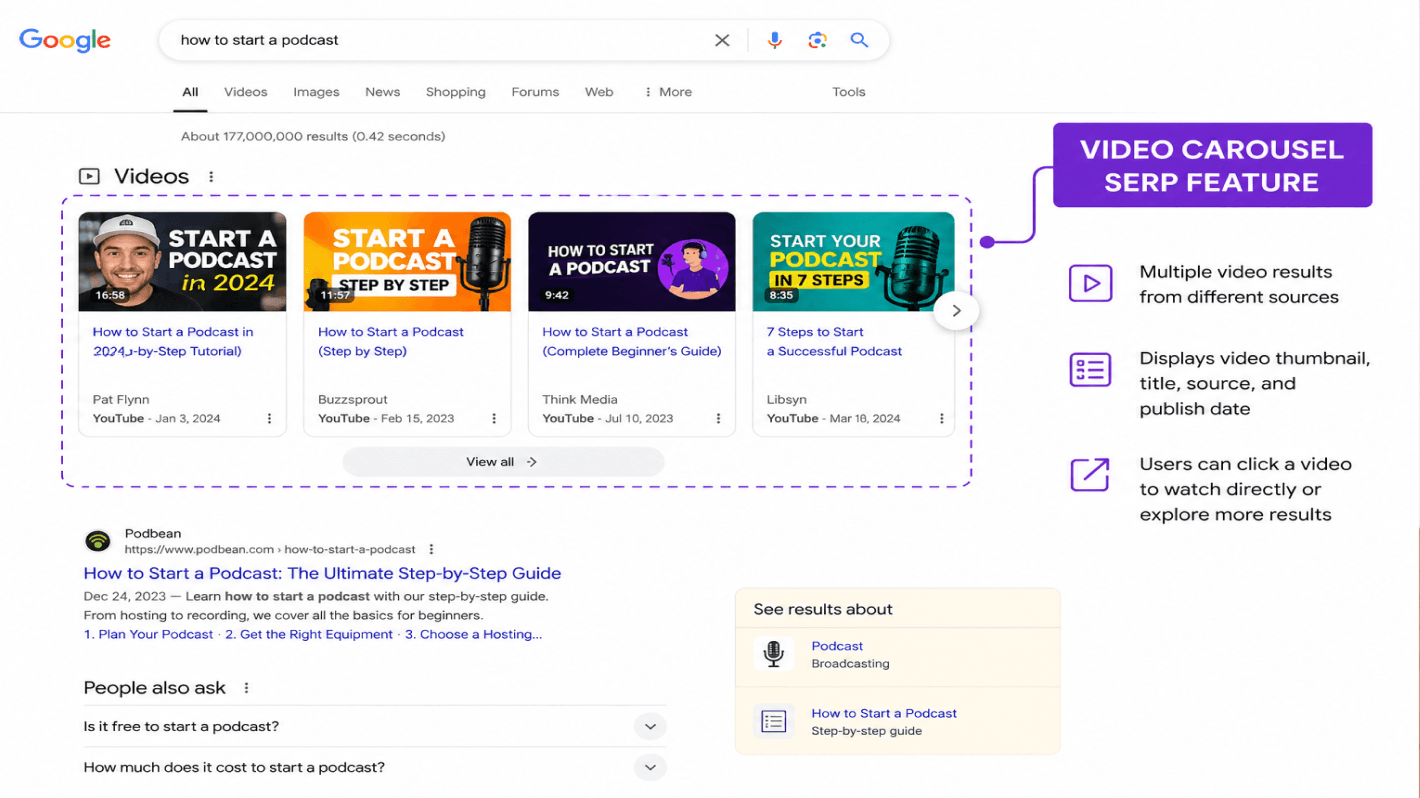The width and height of the screenshot is (1420, 798).
Task: Click the video play icon beside Videos heading
Action: 89,176
